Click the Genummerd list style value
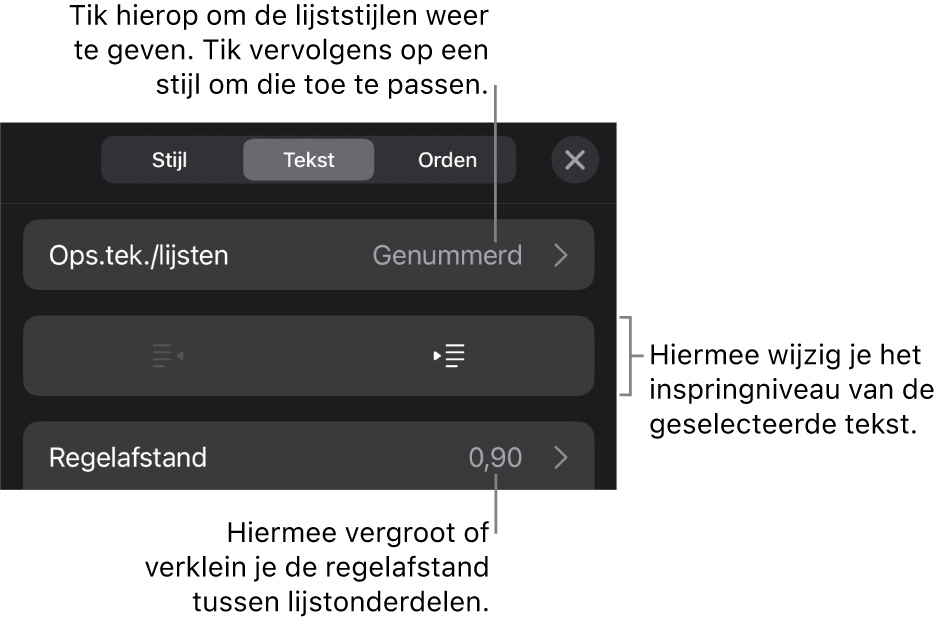Screen dimensions: 944x628 [x=447, y=256]
